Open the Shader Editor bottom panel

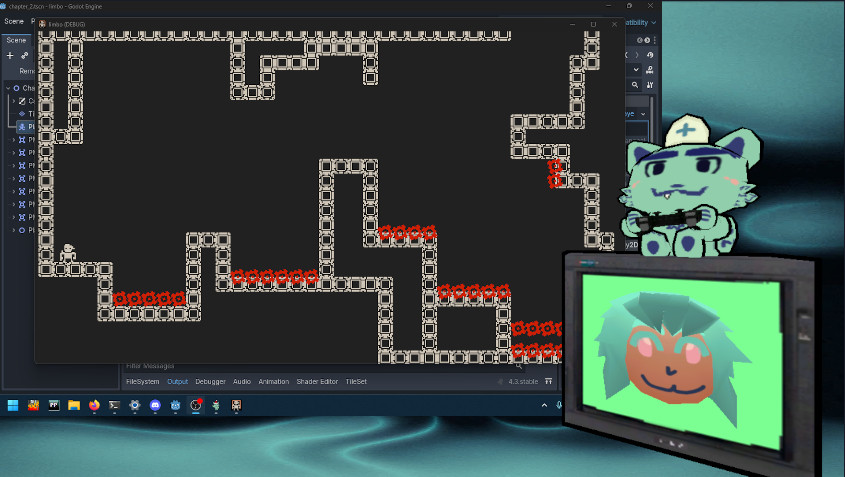pyautogui.click(x=317, y=382)
